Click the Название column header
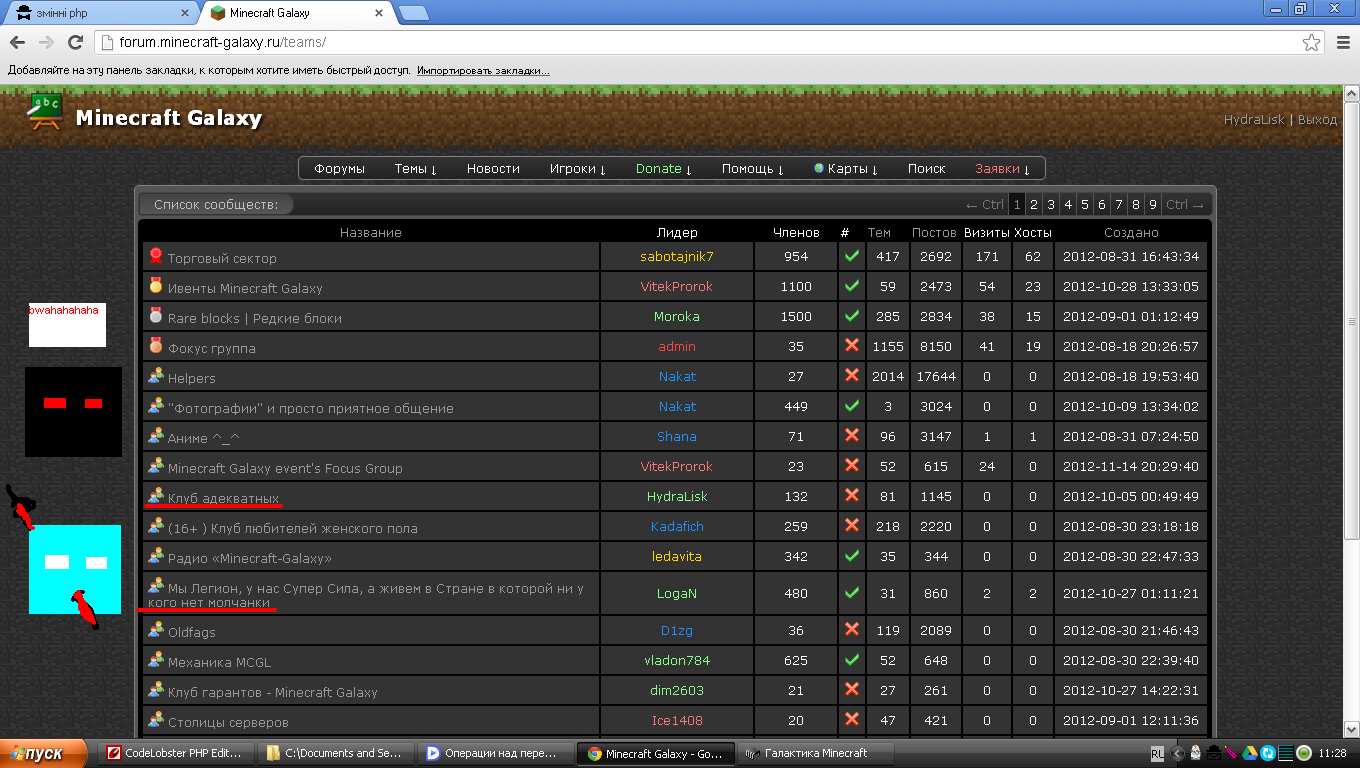Viewport: 1360px width, 768px height. (370, 233)
